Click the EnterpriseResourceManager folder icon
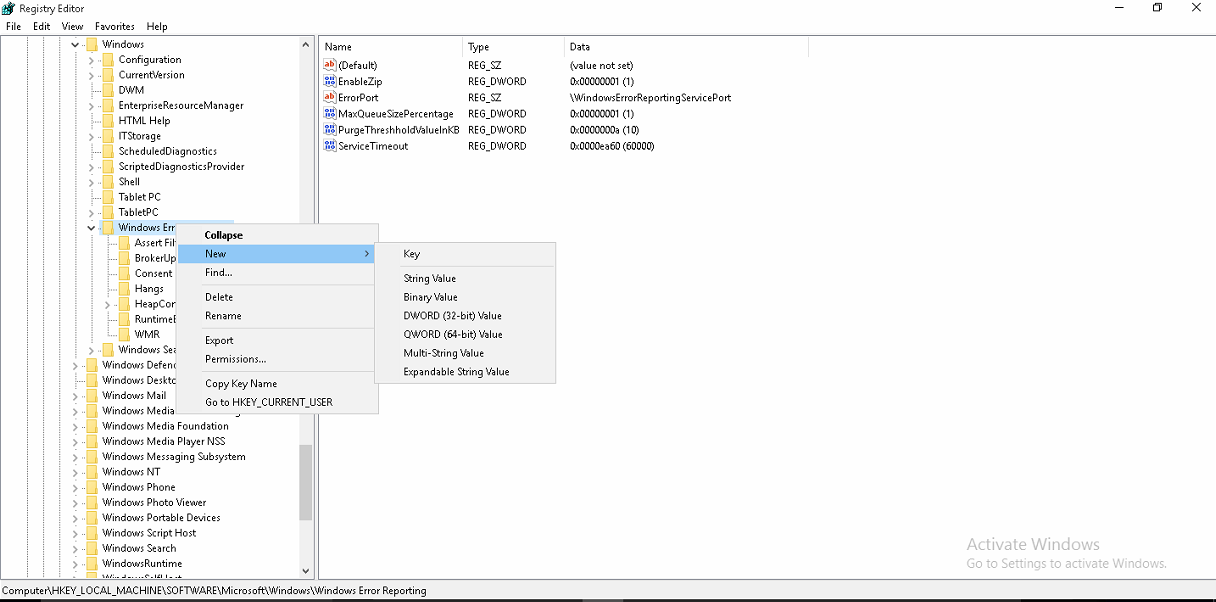This screenshot has width=1216, height=602. point(108,105)
